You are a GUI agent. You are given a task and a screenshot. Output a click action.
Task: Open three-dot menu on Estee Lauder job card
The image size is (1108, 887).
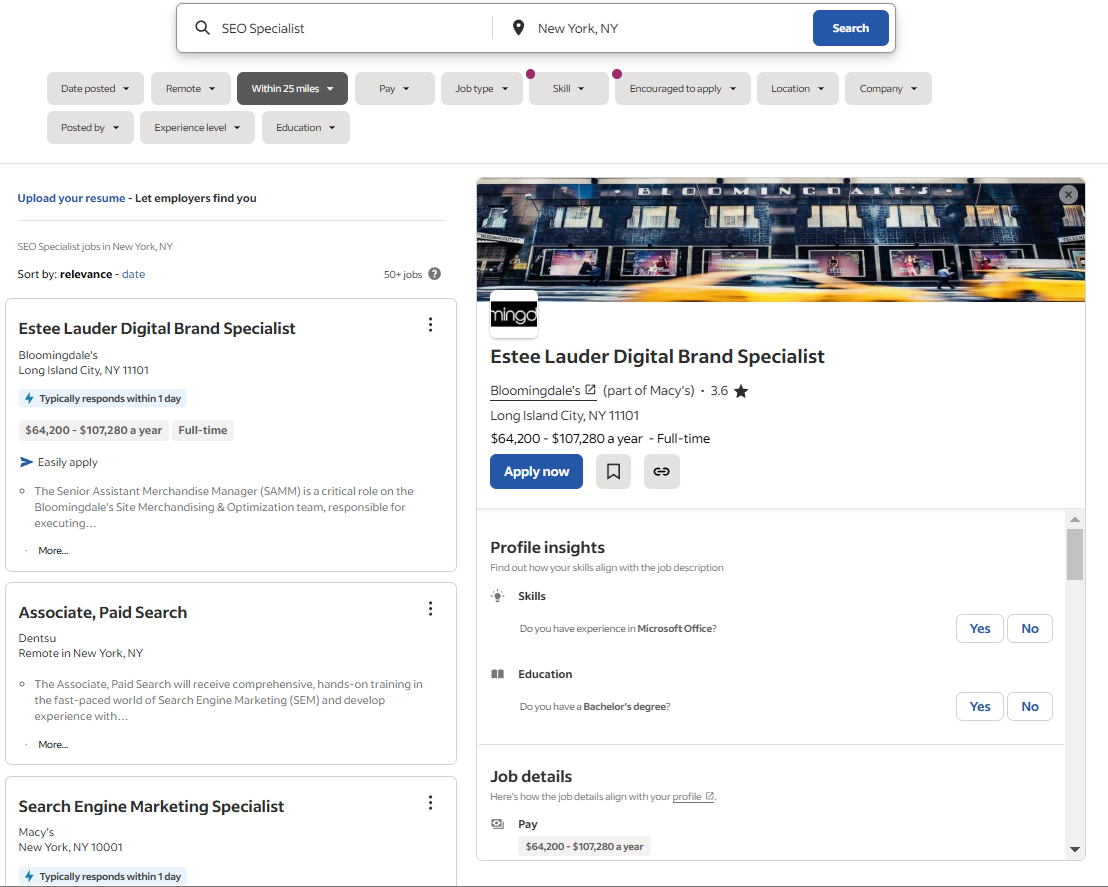coord(430,324)
